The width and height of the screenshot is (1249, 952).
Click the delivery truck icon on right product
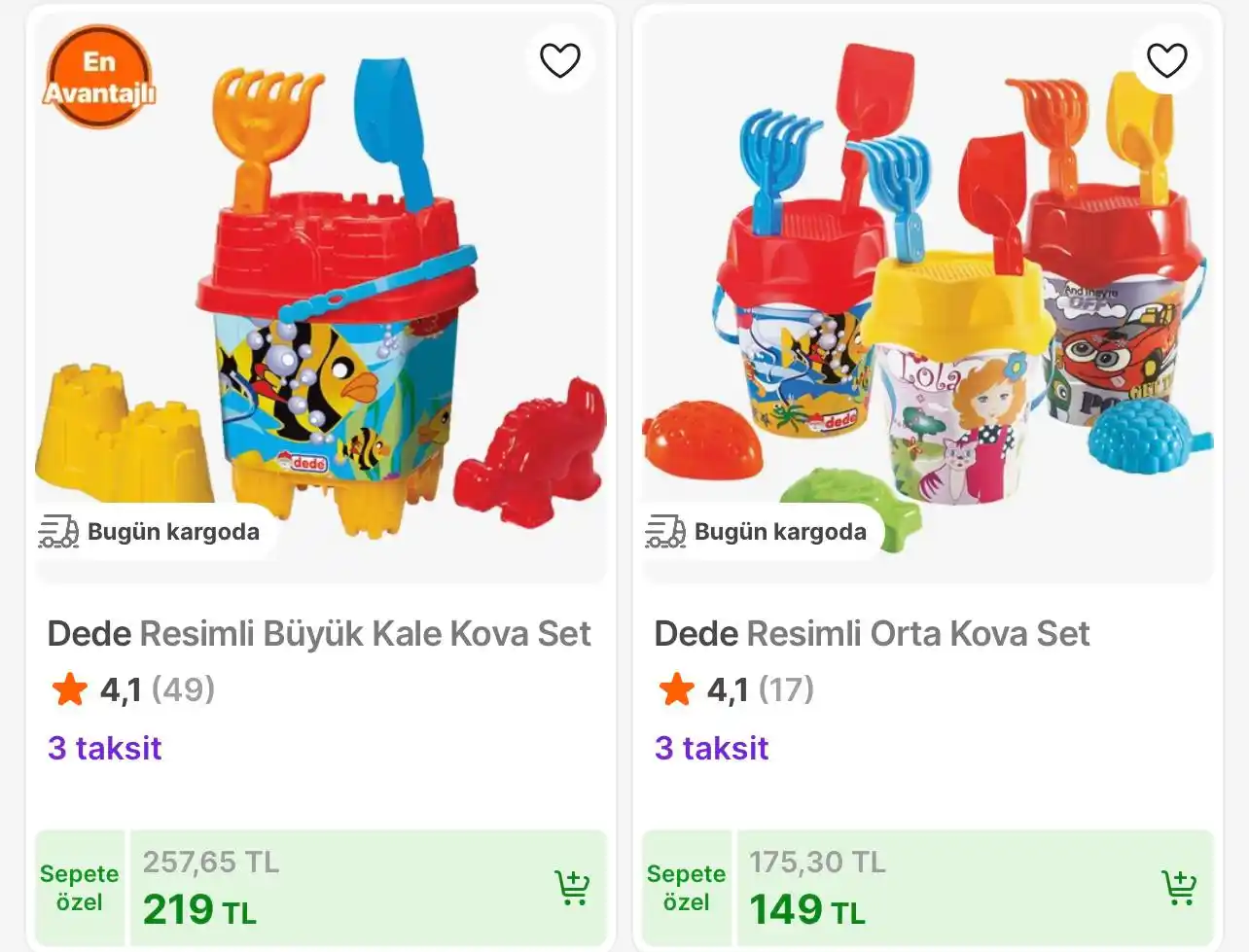665,532
